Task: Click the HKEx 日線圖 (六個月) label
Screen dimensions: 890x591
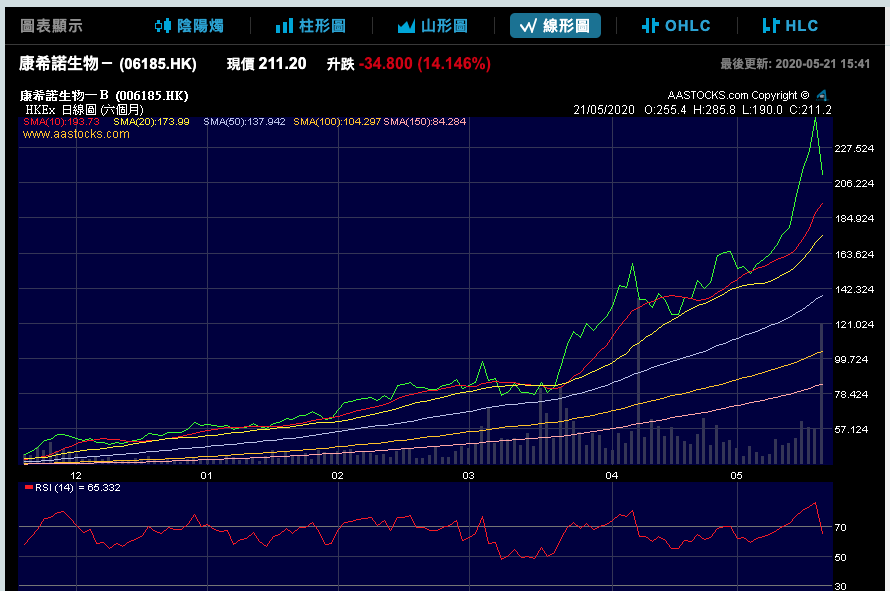Action: pos(85,110)
